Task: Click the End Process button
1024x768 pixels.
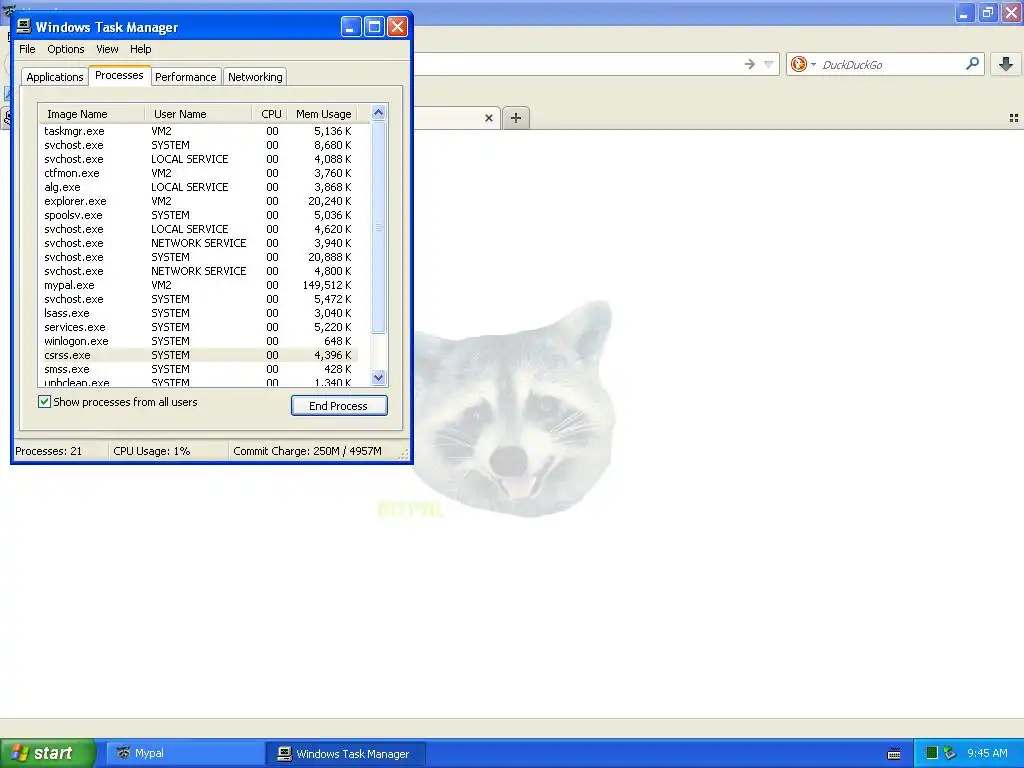Action: click(339, 406)
